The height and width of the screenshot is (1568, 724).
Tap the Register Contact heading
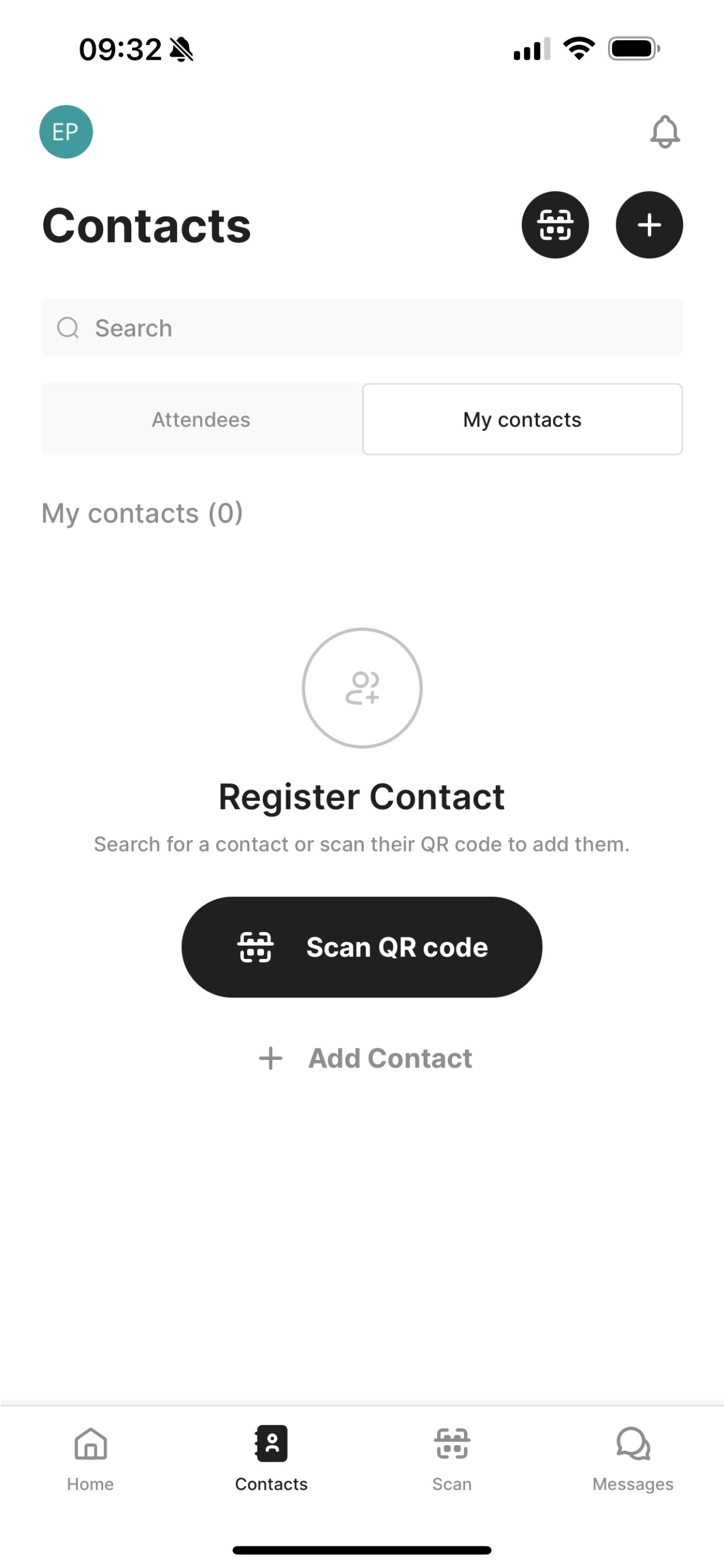(362, 796)
